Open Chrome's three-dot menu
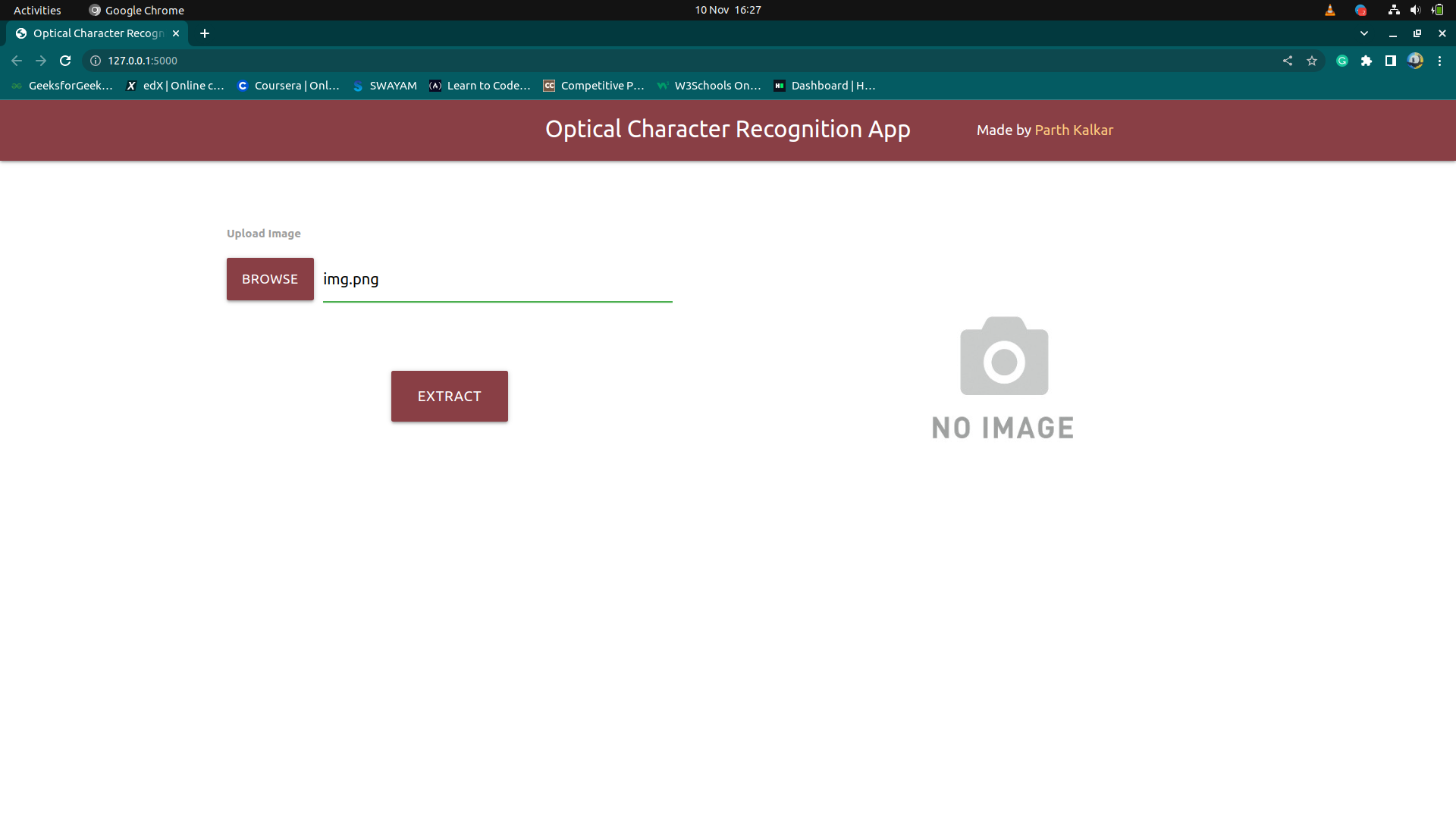The image size is (1456, 819). coord(1440,61)
